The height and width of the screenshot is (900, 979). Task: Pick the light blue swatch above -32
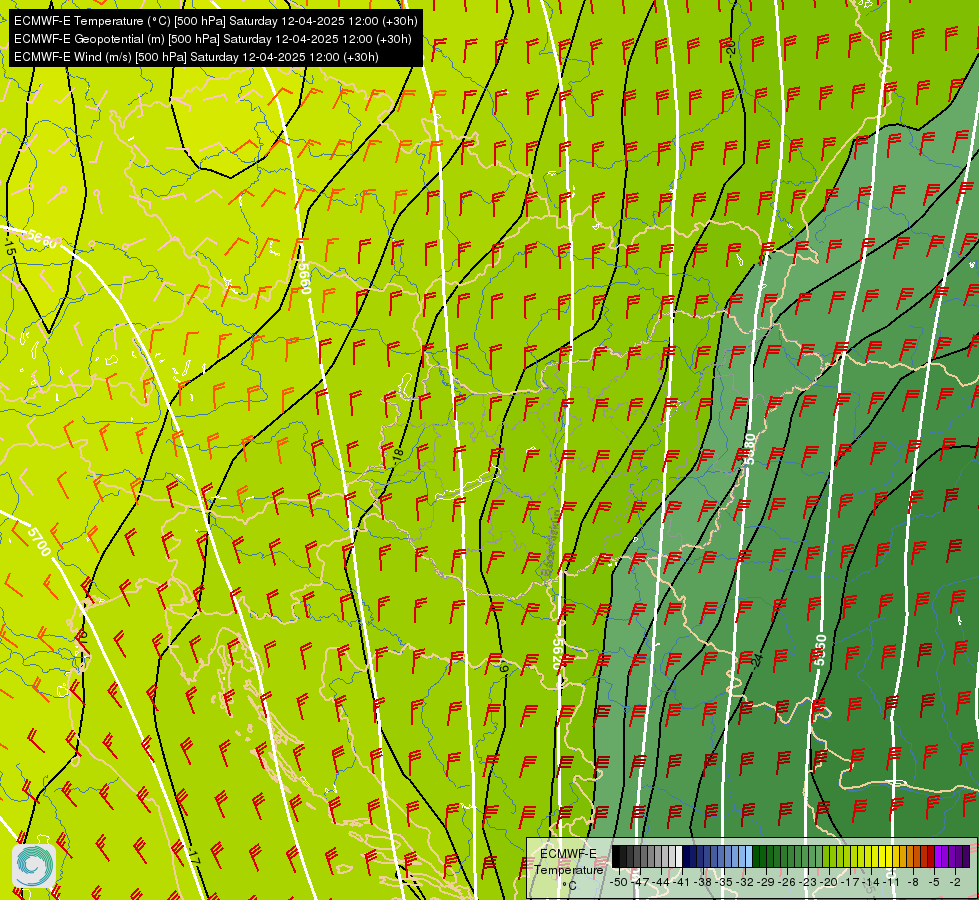[x=749, y=856]
